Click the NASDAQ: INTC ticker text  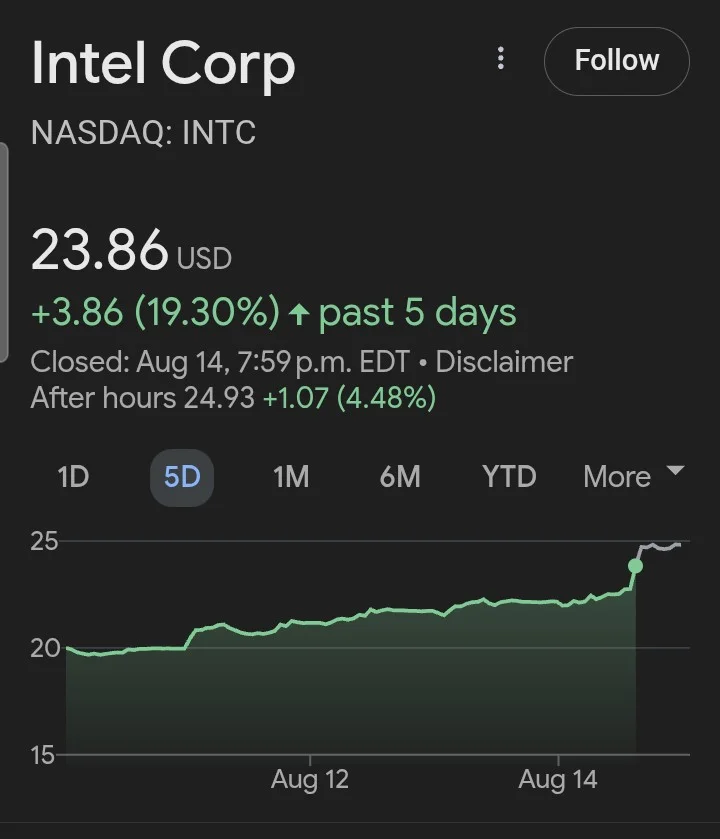143,133
